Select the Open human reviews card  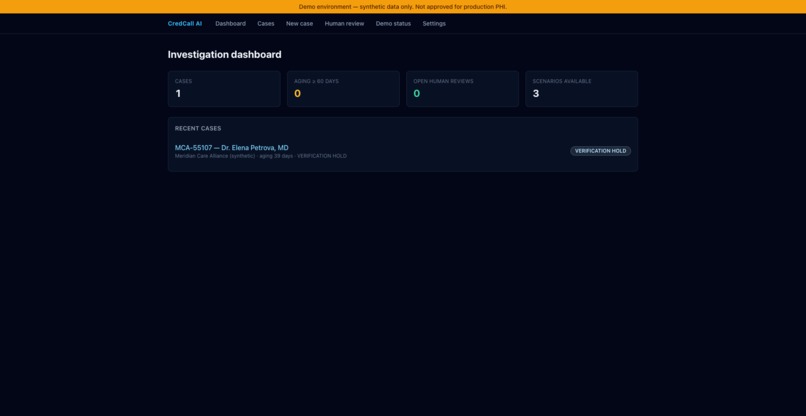tap(463, 89)
